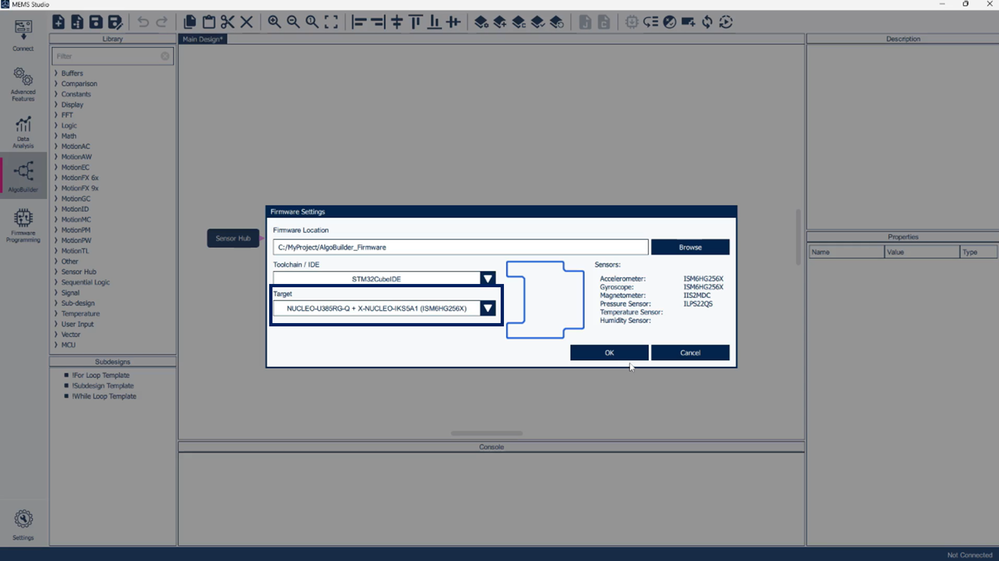
Task: Click the Cut scissors icon
Action: point(227,22)
